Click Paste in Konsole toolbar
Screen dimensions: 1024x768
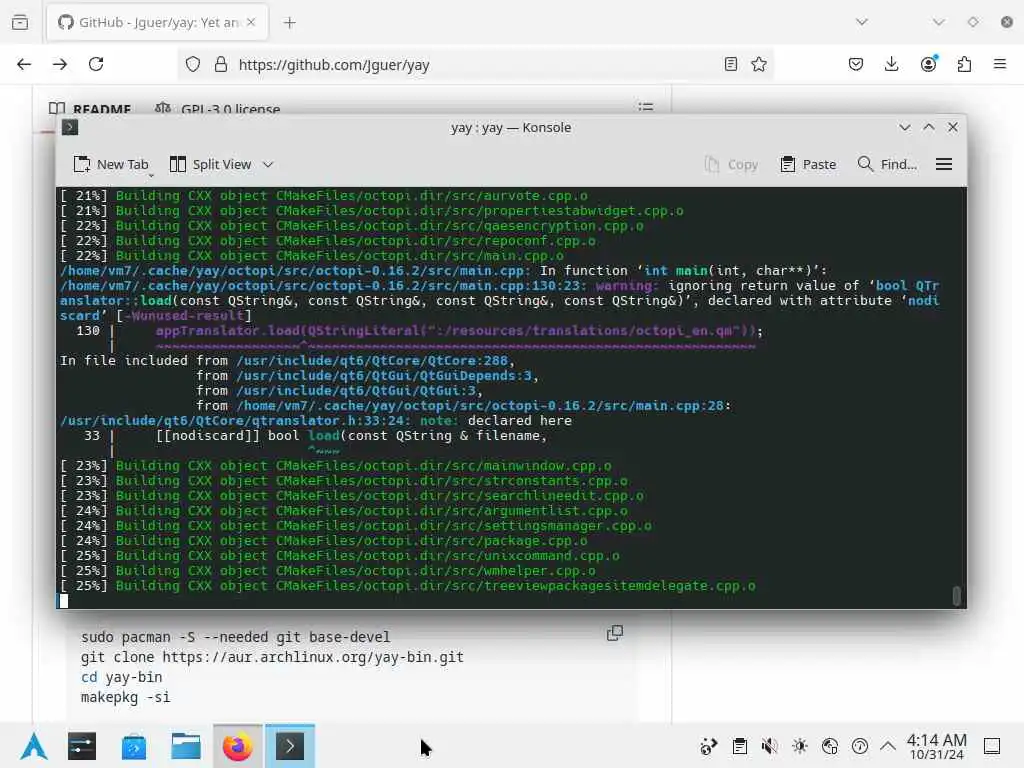pyautogui.click(x=808, y=165)
